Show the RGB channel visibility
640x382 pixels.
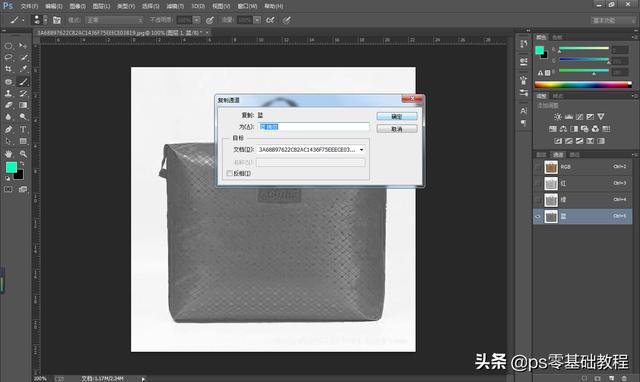tap(538, 167)
